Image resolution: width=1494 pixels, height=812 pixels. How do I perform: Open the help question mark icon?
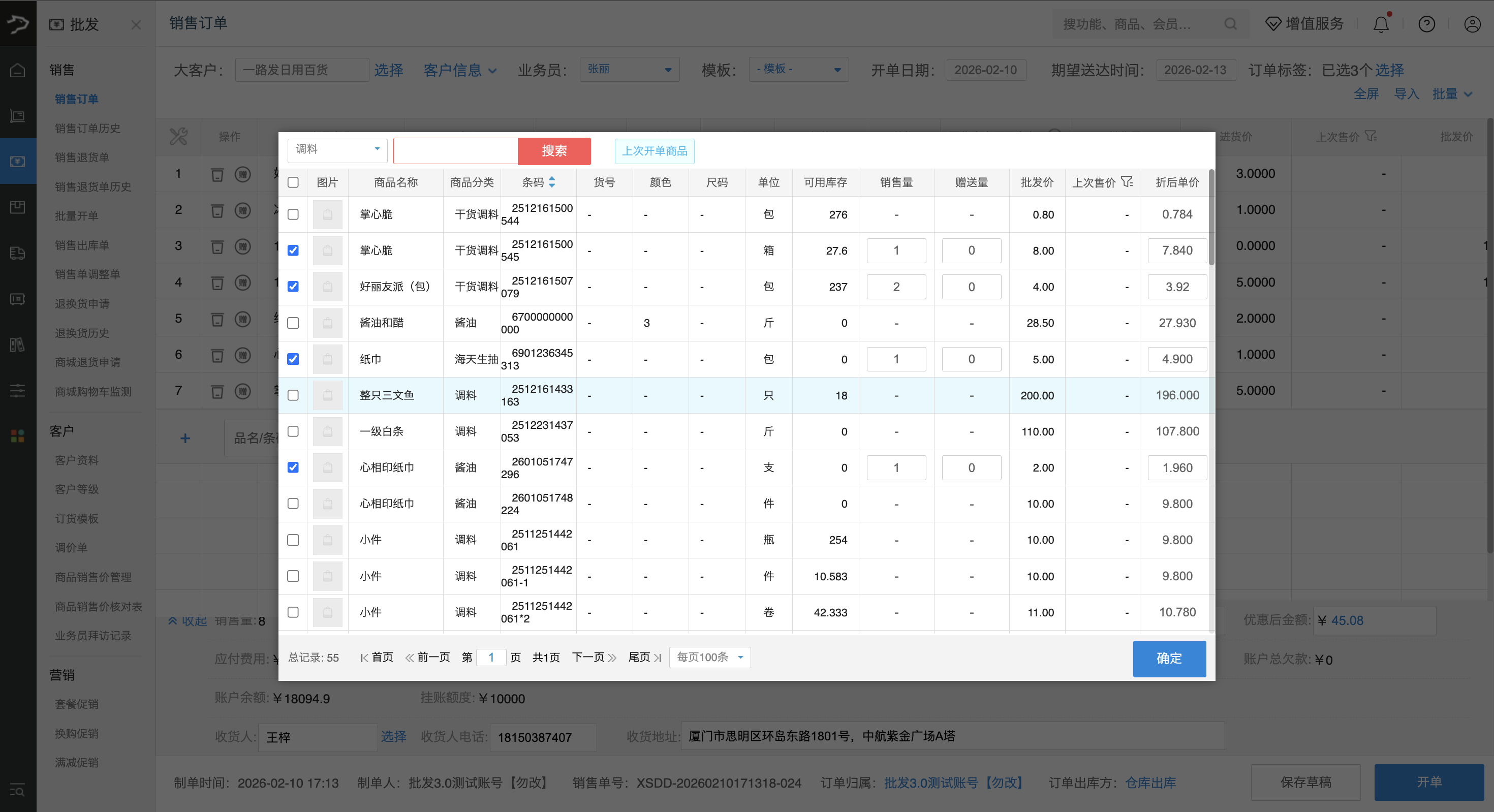click(1426, 24)
